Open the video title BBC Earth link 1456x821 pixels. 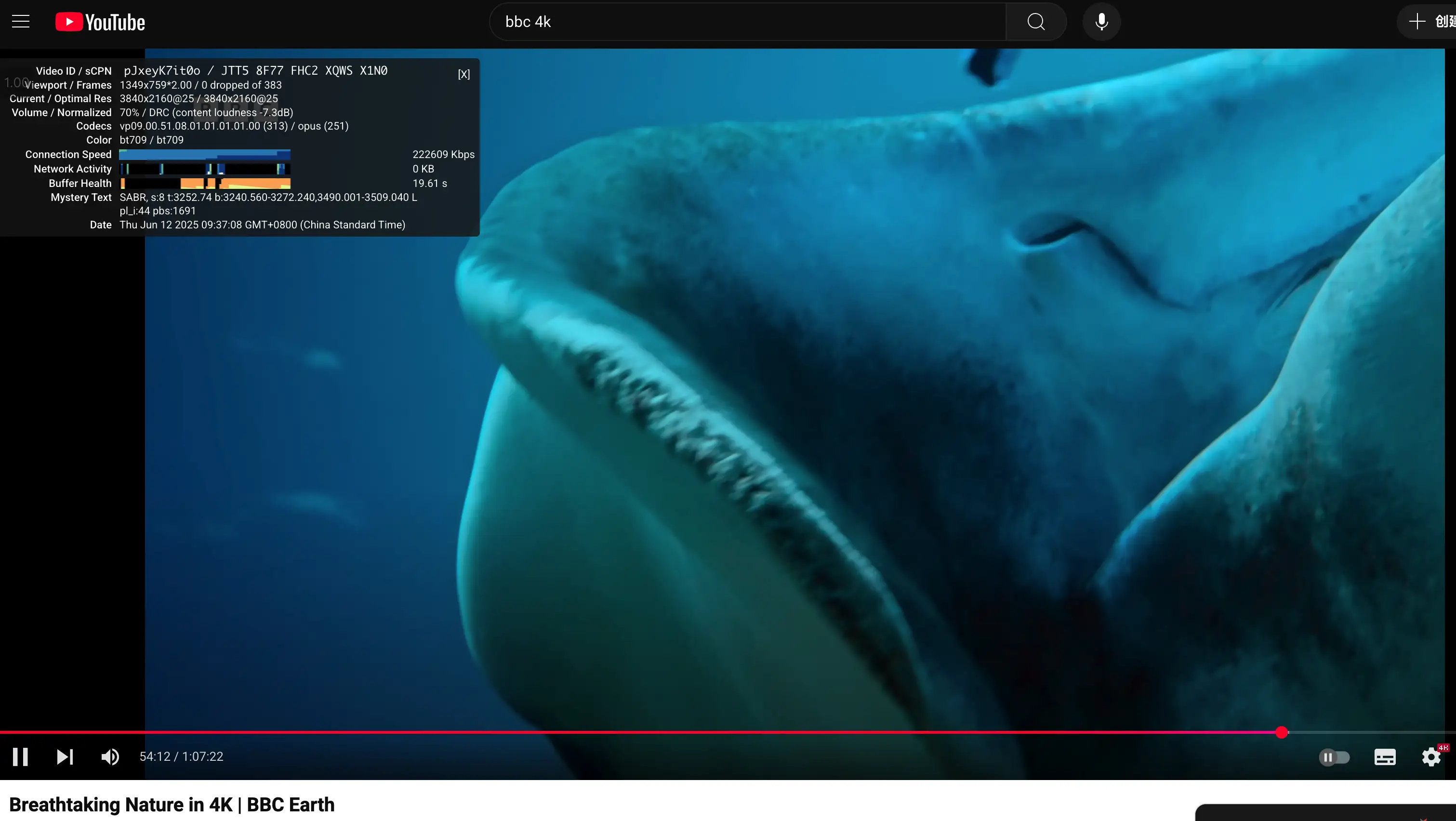pyautogui.click(x=172, y=805)
